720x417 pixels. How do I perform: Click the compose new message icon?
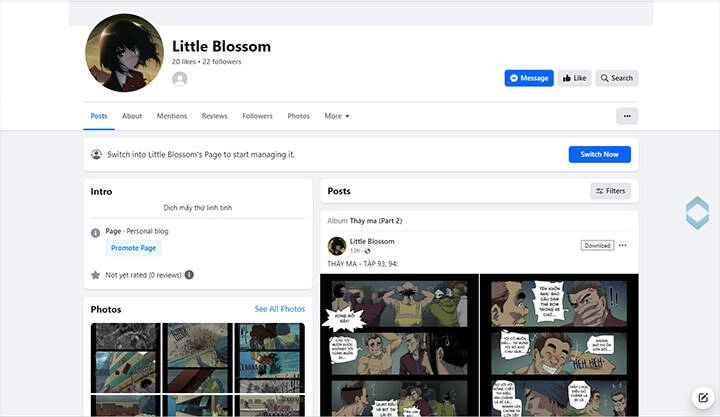(x=702, y=397)
